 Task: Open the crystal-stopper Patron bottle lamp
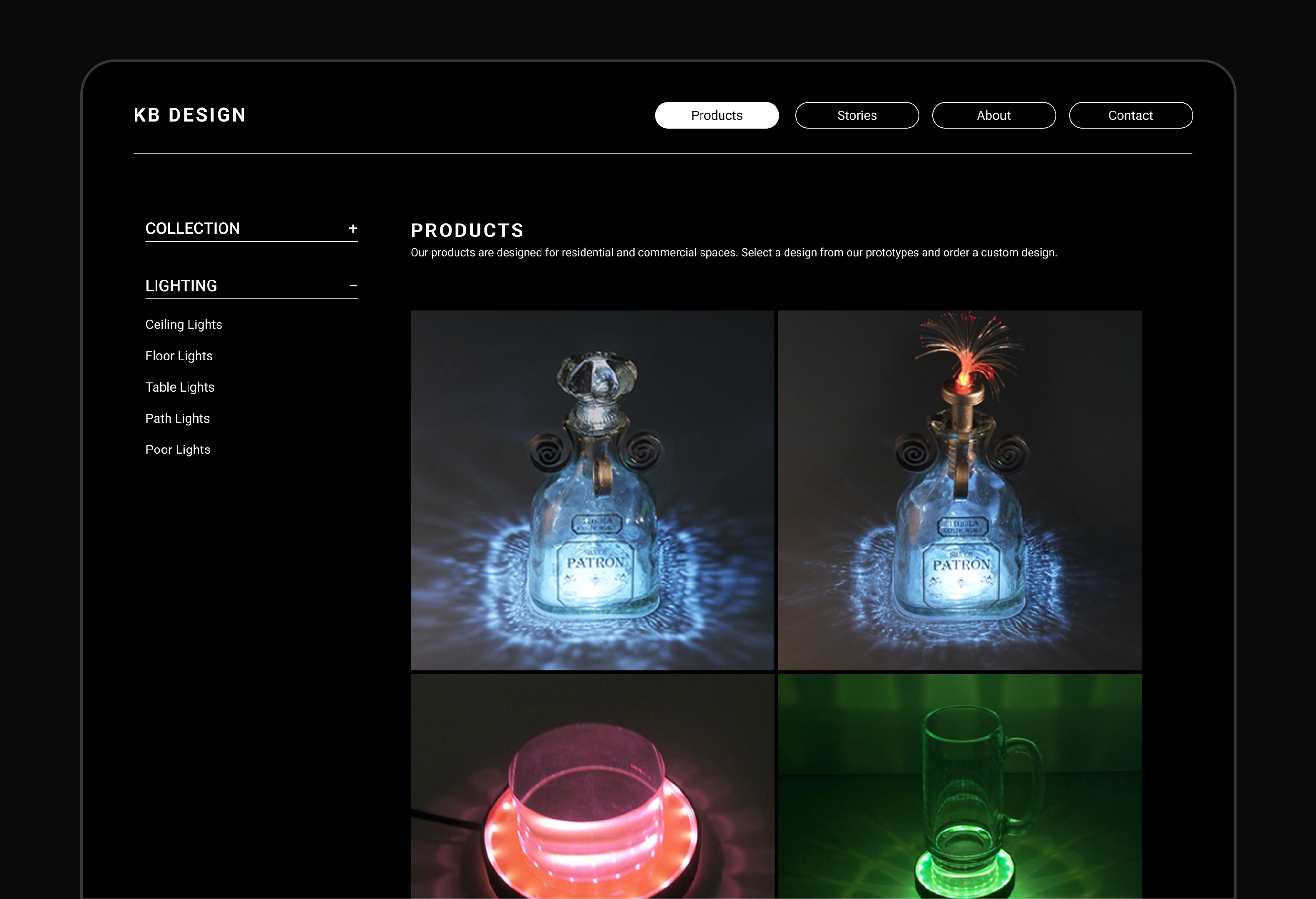click(x=592, y=490)
